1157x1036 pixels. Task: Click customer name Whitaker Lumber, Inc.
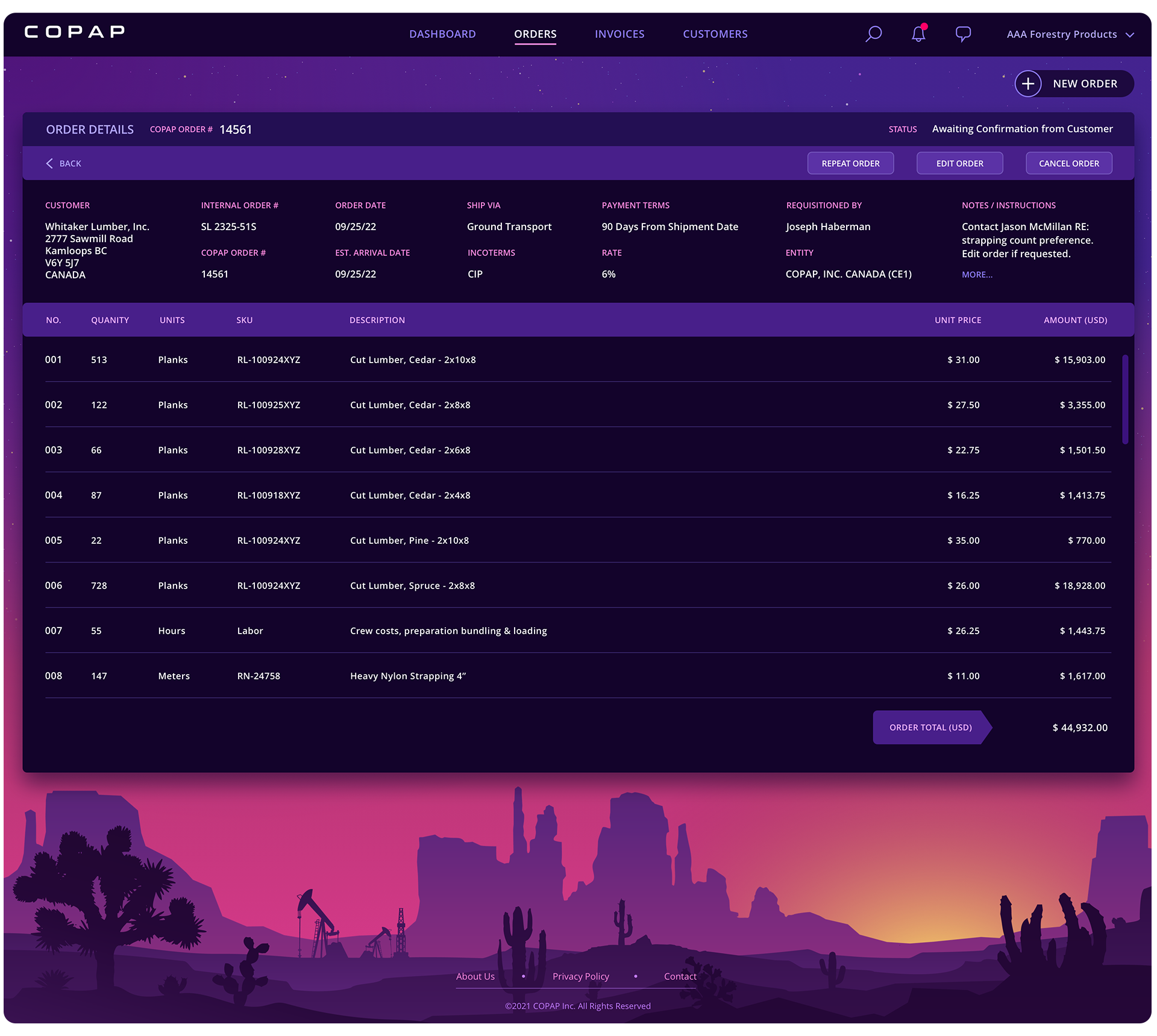pyautogui.click(x=97, y=226)
